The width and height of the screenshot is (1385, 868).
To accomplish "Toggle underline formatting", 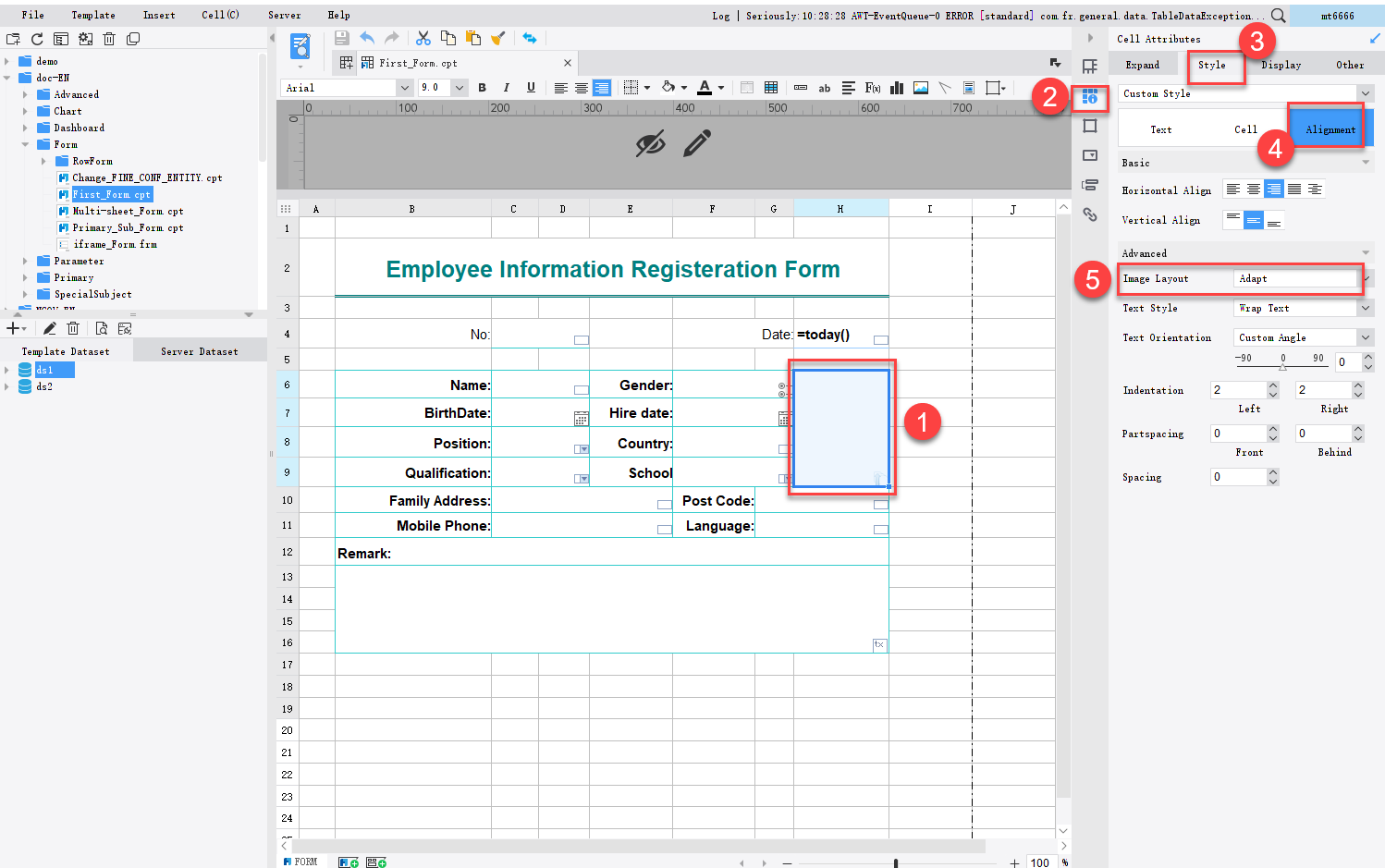I will point(531,88).
